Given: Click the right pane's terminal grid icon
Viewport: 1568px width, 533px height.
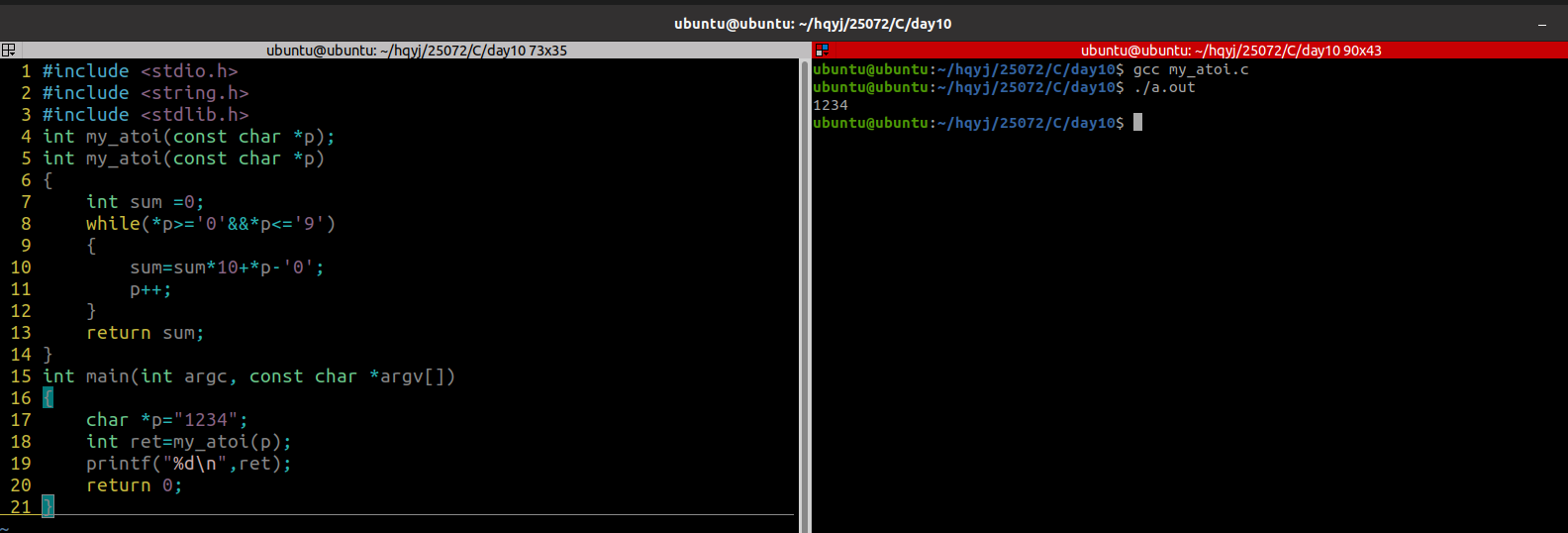Looking at the screenshot, I should [822, 50].
